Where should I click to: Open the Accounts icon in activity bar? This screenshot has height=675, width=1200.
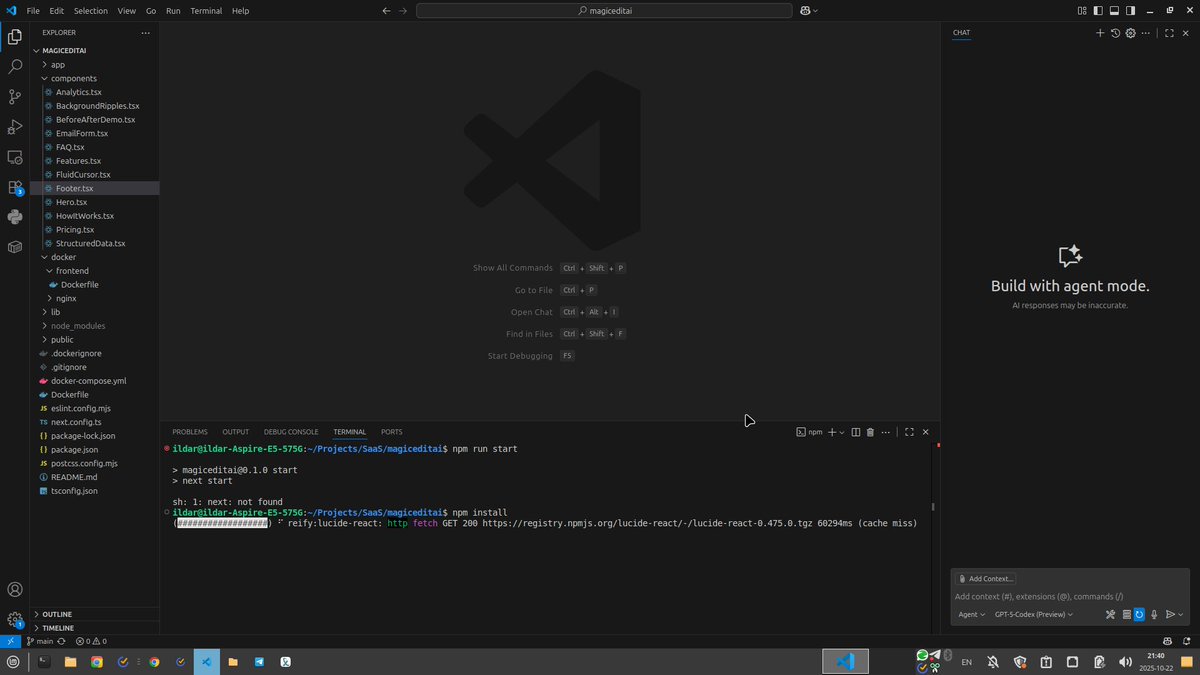pyautogui.click(x=14, y=590)
